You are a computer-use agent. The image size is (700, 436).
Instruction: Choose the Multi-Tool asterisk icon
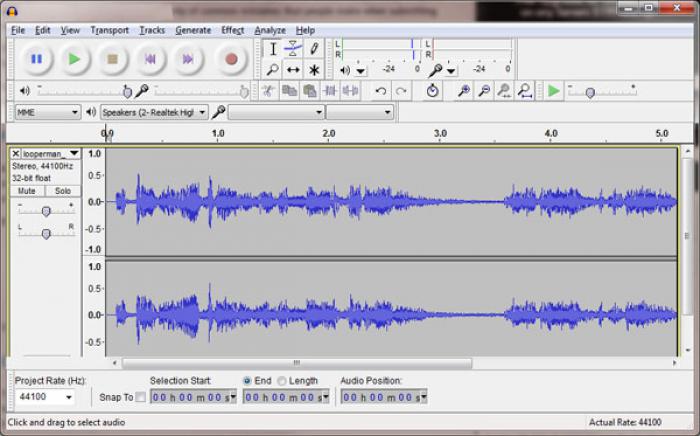[314, 70]
